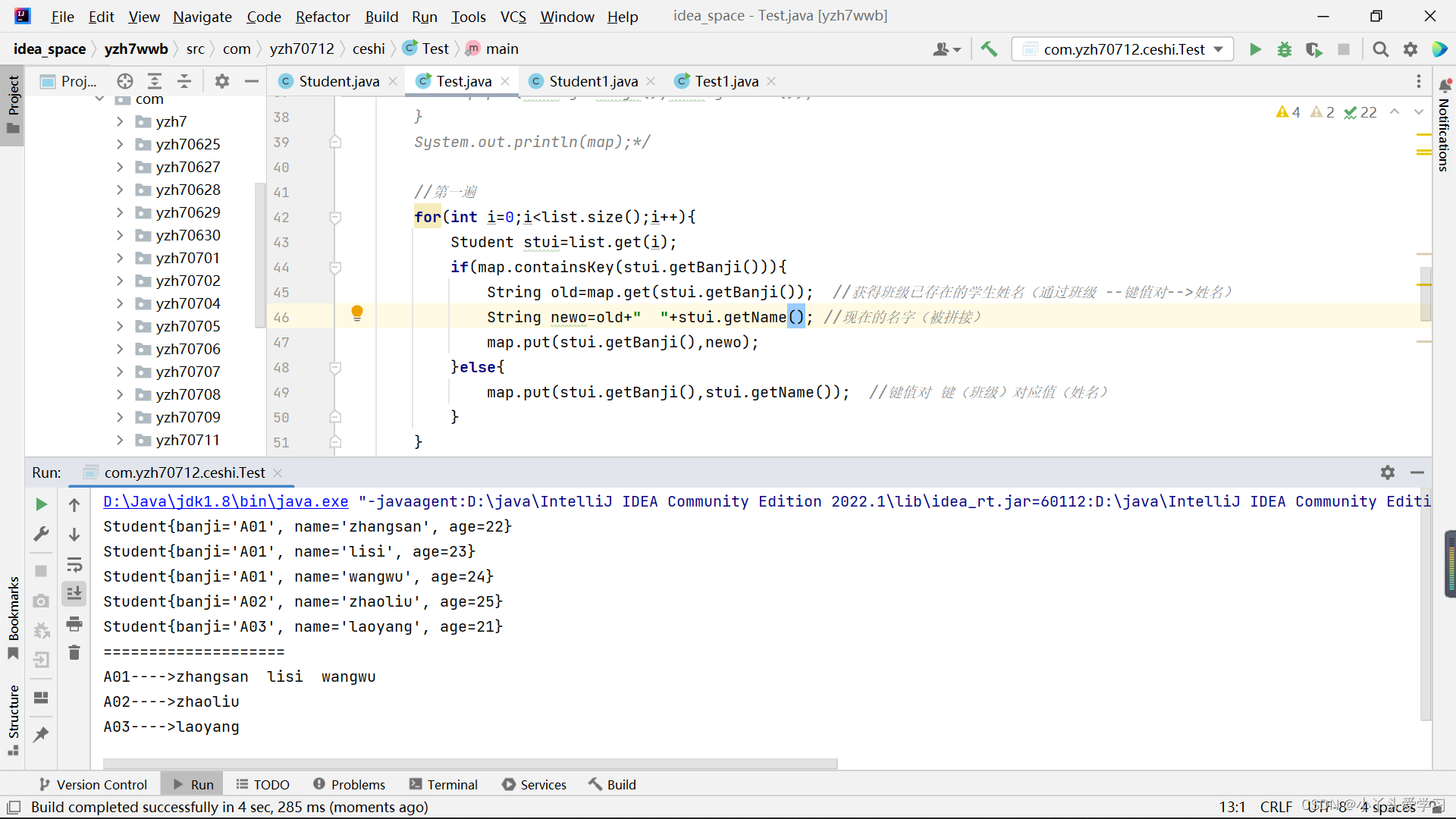
Task: Open run configuration wrench icon in Run panel
Action: (x=42, y=535)
